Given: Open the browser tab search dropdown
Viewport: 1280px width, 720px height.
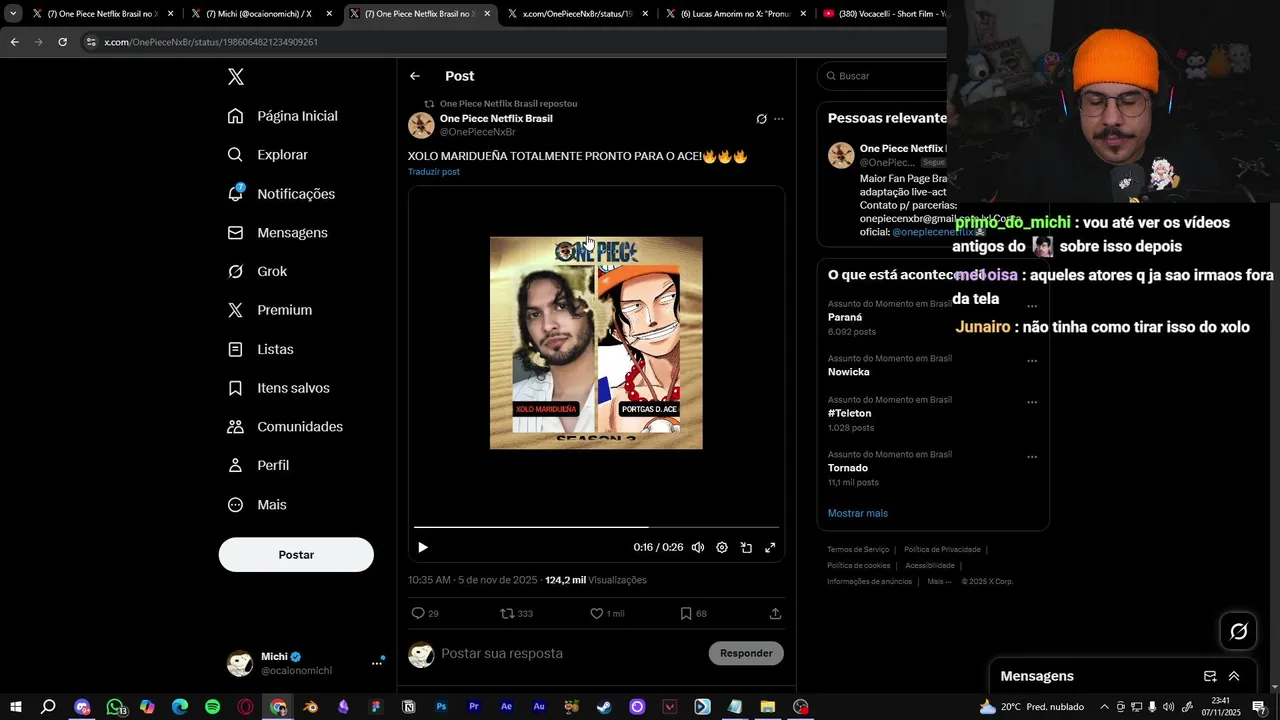Looking at the screenshot, I should (x=13, y=14).
